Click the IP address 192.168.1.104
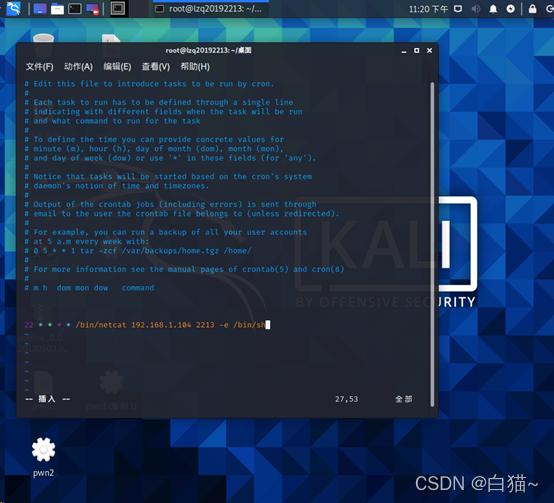 point(161,325)
